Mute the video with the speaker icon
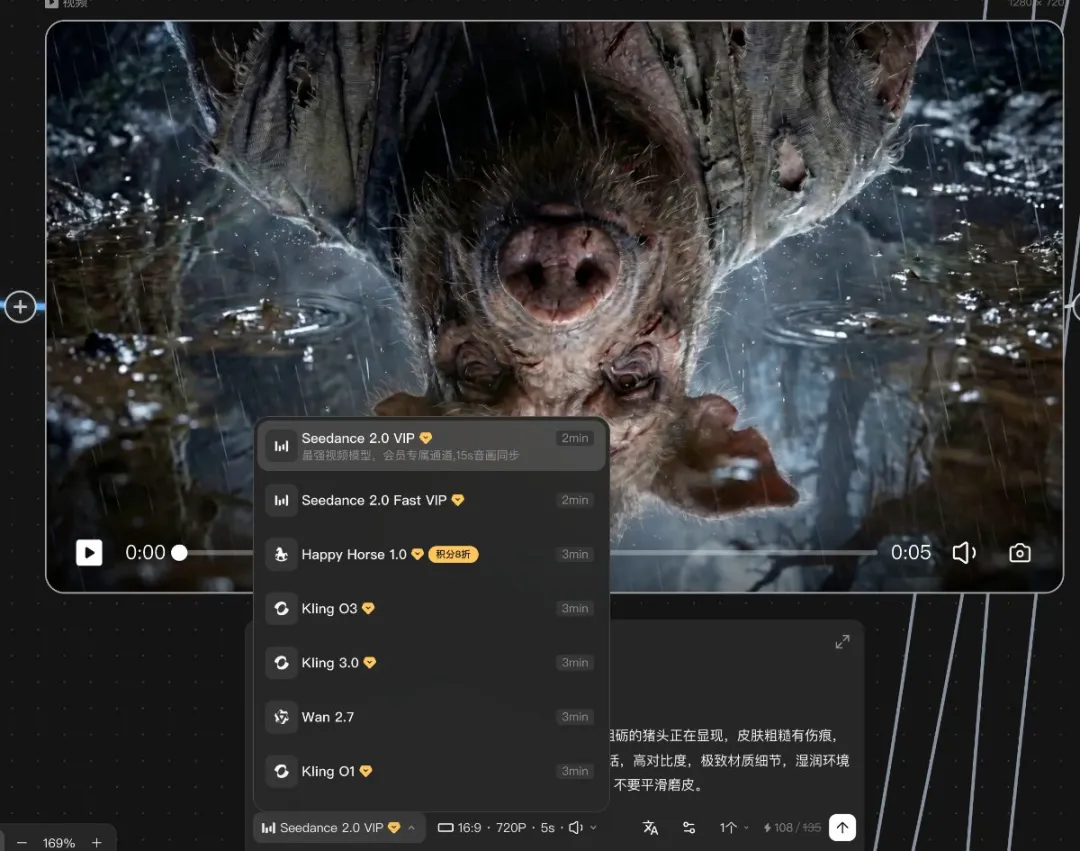This screenshot has height=851, width=1080. point(963,553)
